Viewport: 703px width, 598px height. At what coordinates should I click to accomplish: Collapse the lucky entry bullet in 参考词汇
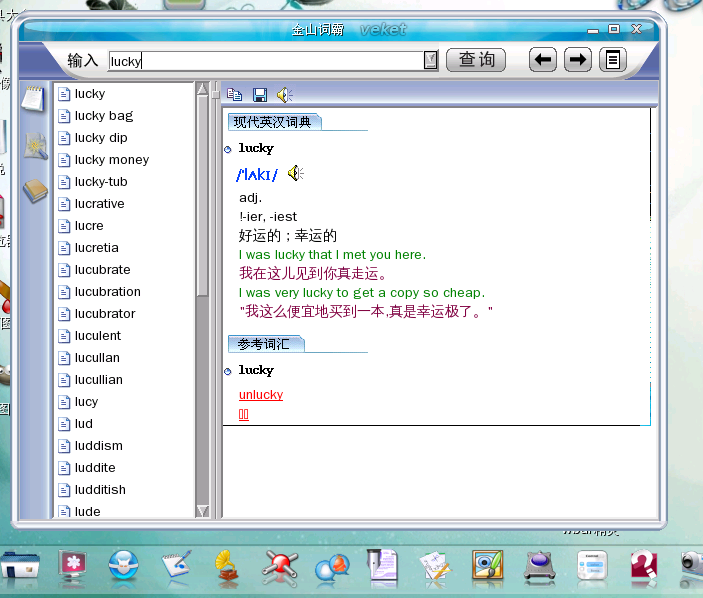pos(228,371)
